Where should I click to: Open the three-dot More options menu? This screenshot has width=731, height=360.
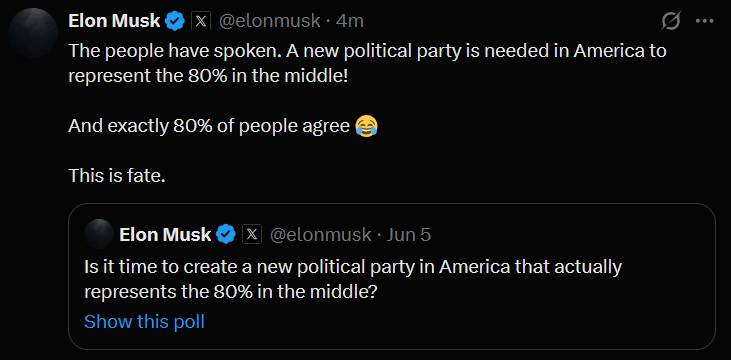click(704, 21)
